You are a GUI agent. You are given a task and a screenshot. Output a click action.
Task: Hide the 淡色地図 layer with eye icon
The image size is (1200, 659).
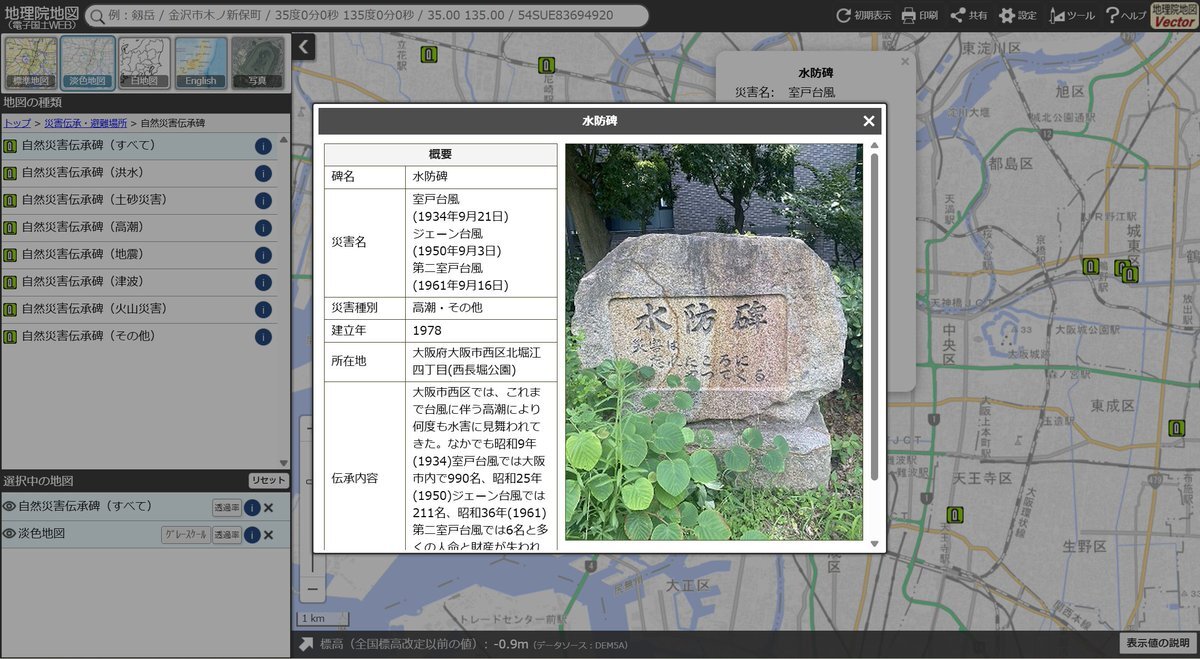[9, 534]
